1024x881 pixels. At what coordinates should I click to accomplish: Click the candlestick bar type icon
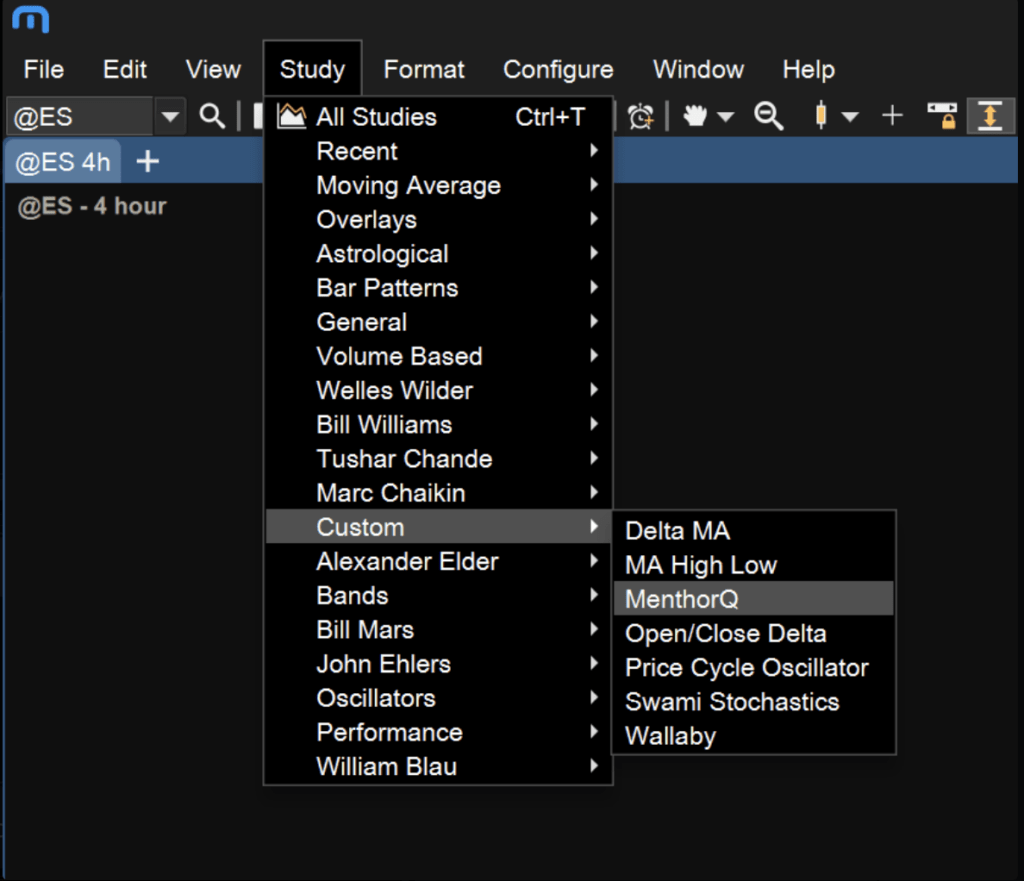point(821,116)
